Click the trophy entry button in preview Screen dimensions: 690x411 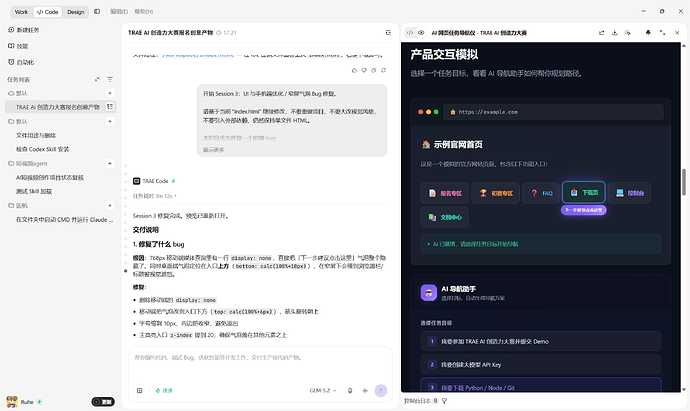point(495,193)
